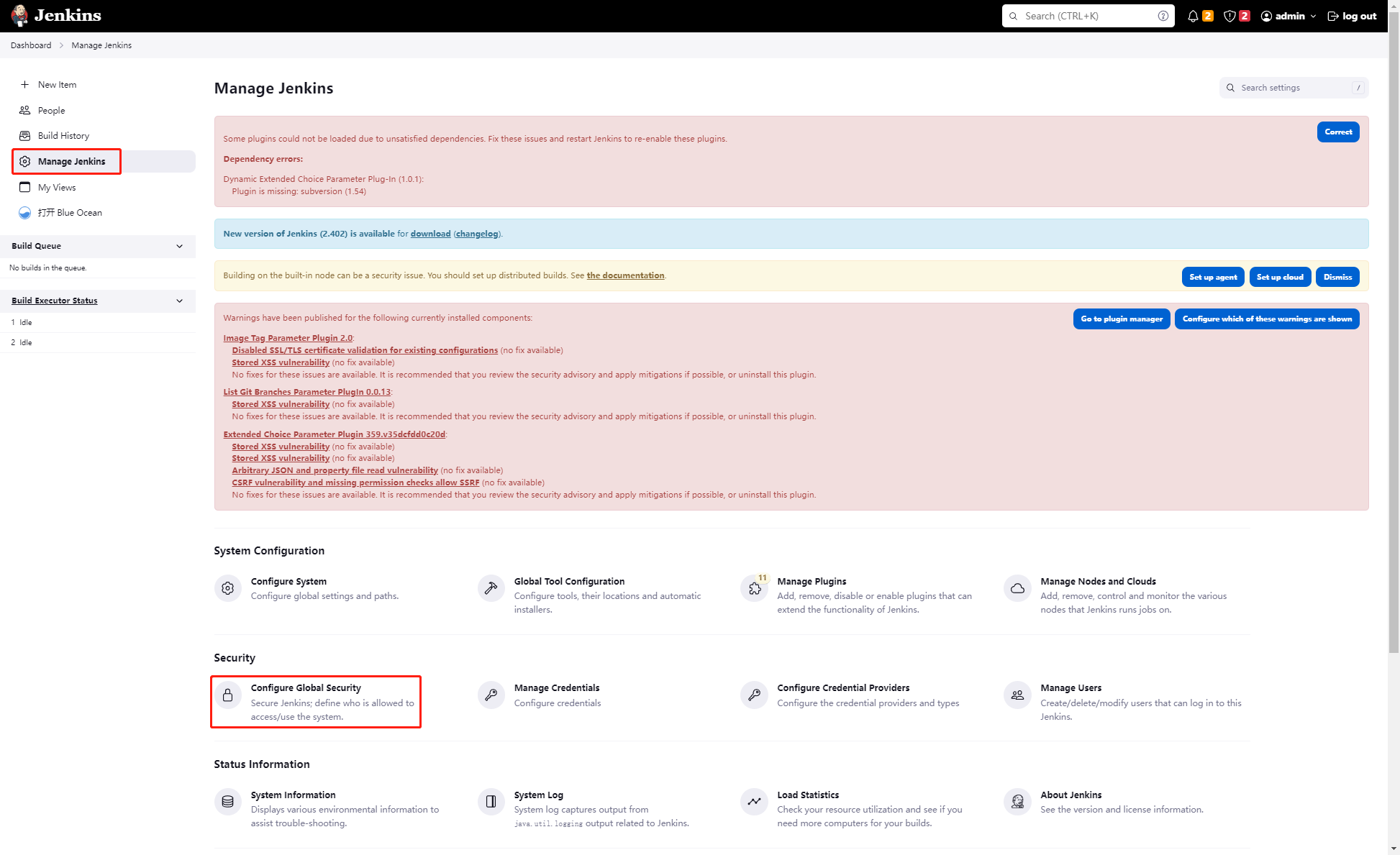The height and width of the screenshot is (855, 1400).
Task: Click the System Log title
Action: pyautogui.click(x=538, y=795)
